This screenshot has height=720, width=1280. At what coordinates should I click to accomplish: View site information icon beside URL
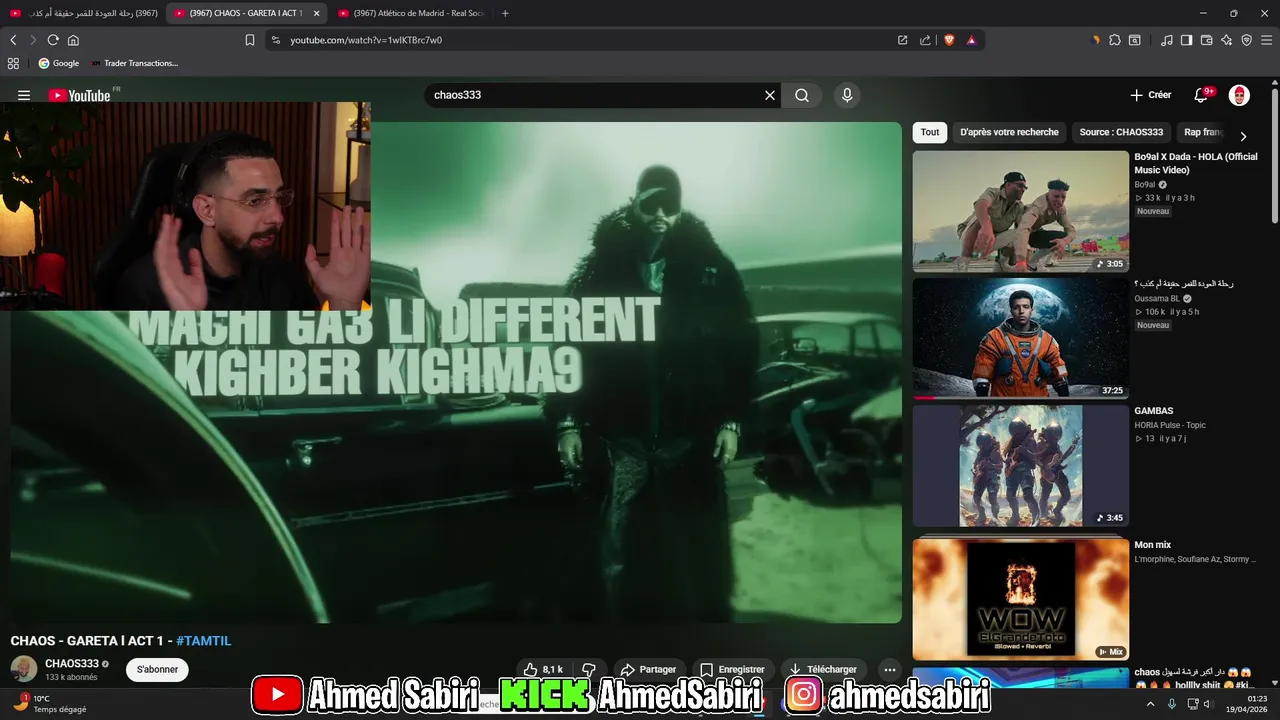pos(275,40)
